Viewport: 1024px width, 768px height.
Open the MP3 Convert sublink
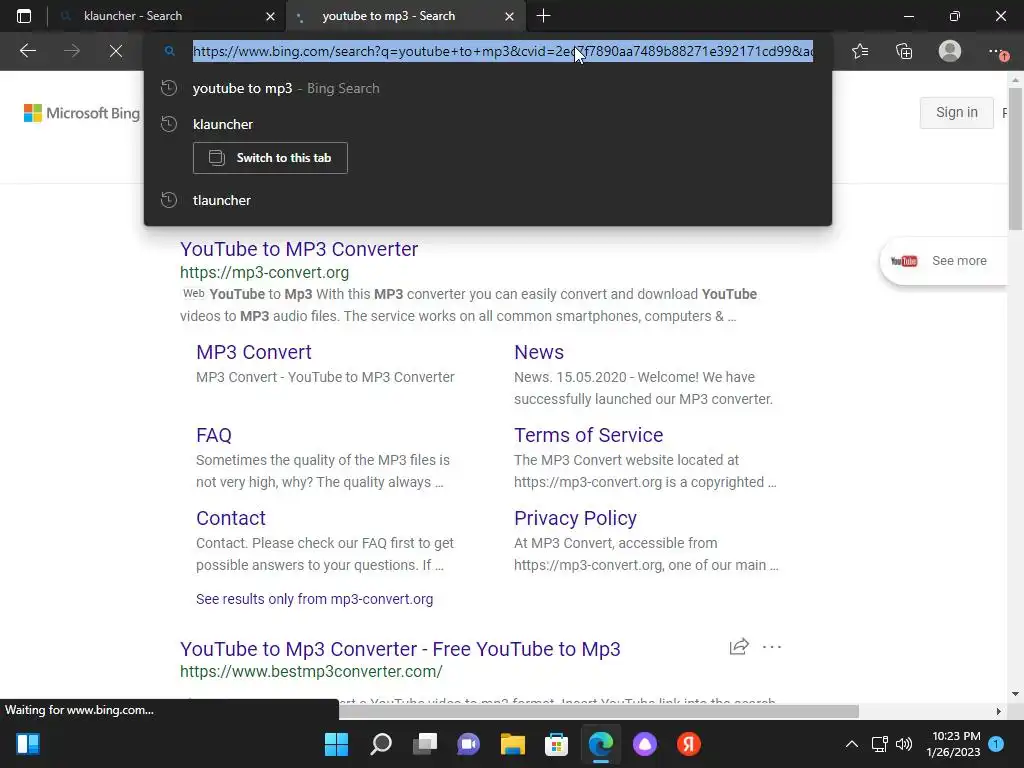point(253,352)
